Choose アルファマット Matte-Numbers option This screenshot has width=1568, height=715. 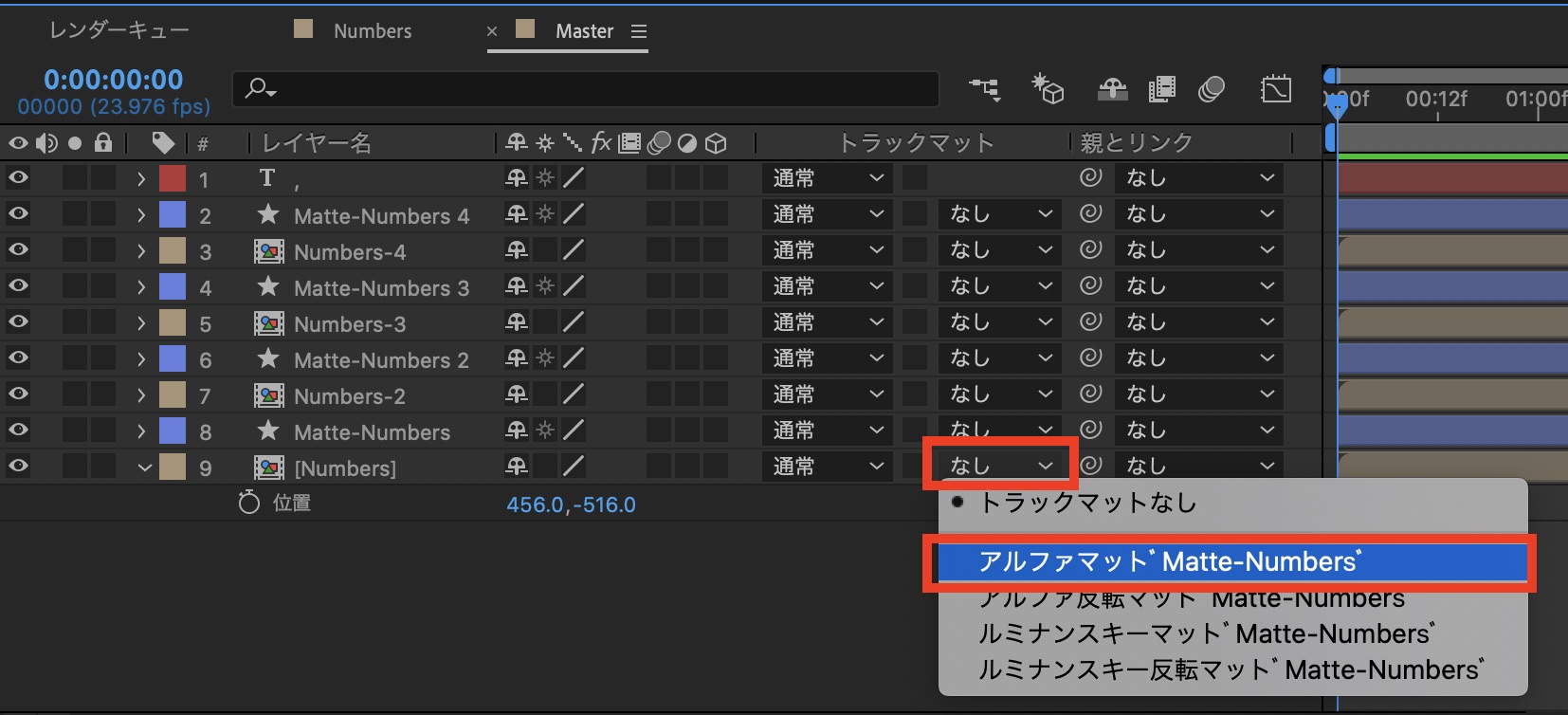pyautogui.click(x=1232, y=561)
